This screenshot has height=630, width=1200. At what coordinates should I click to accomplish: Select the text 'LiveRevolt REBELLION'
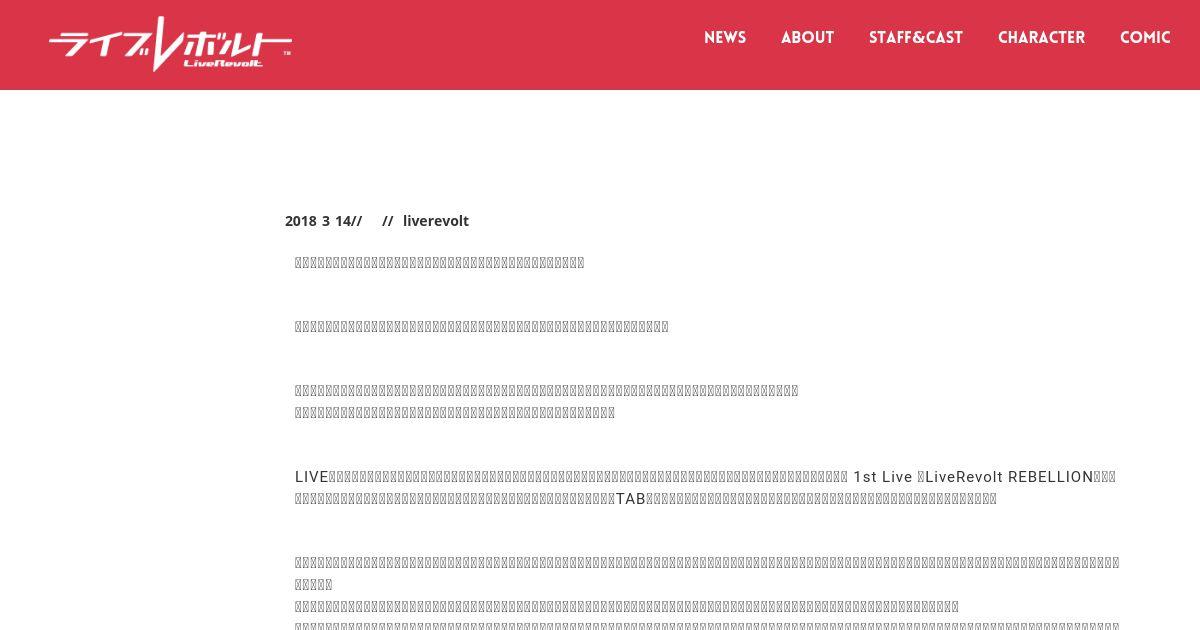click(x=1009, y=477)
